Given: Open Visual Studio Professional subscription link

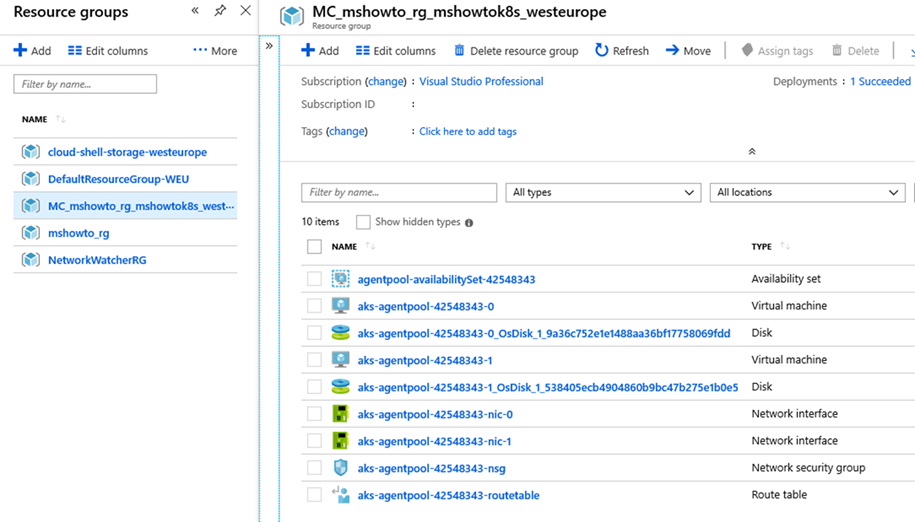Looking at the screenshot, I should (481, 81).
